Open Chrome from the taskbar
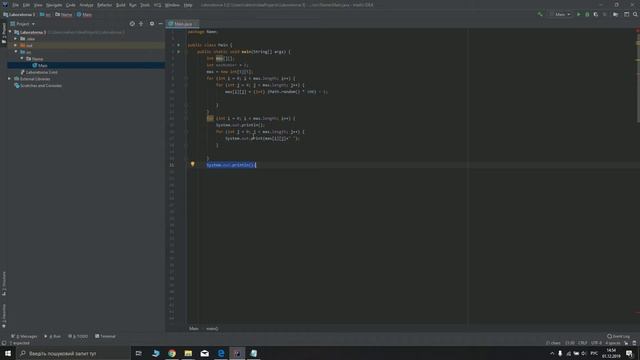640x360 pixels. tap(172, 353)
